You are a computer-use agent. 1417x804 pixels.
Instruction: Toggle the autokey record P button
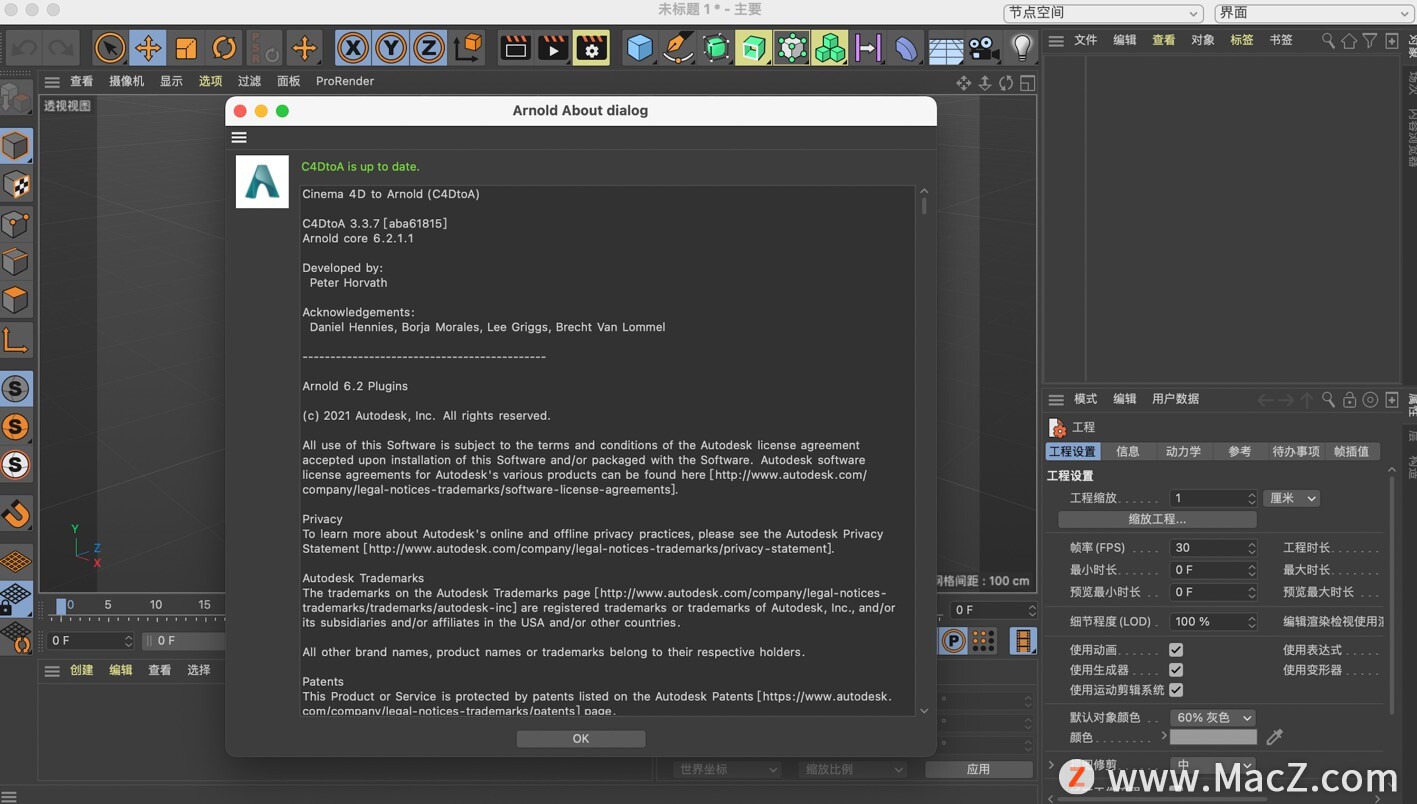click(954, 641)
